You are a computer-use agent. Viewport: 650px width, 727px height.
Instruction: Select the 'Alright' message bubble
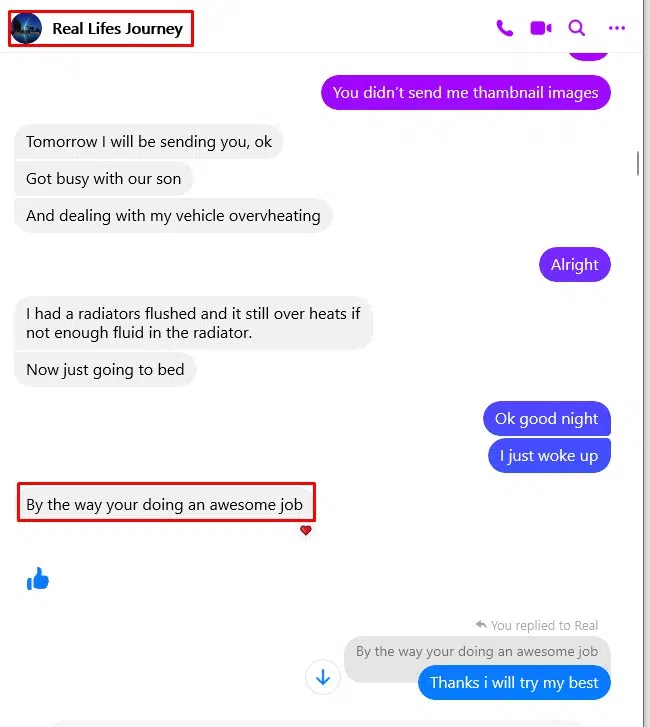(x=574, y=265)
